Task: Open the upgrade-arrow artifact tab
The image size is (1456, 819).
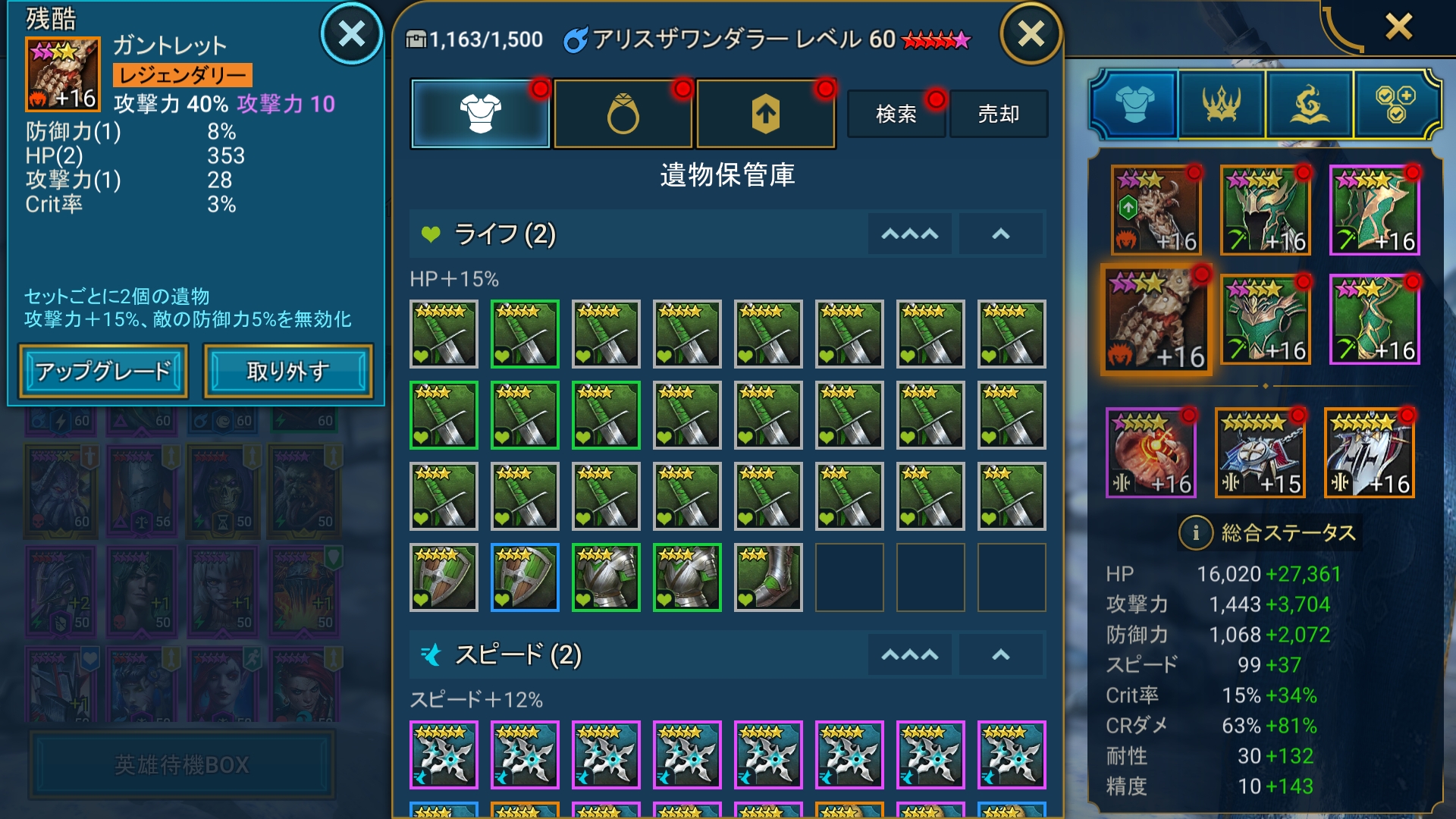Action: (765, 114)
